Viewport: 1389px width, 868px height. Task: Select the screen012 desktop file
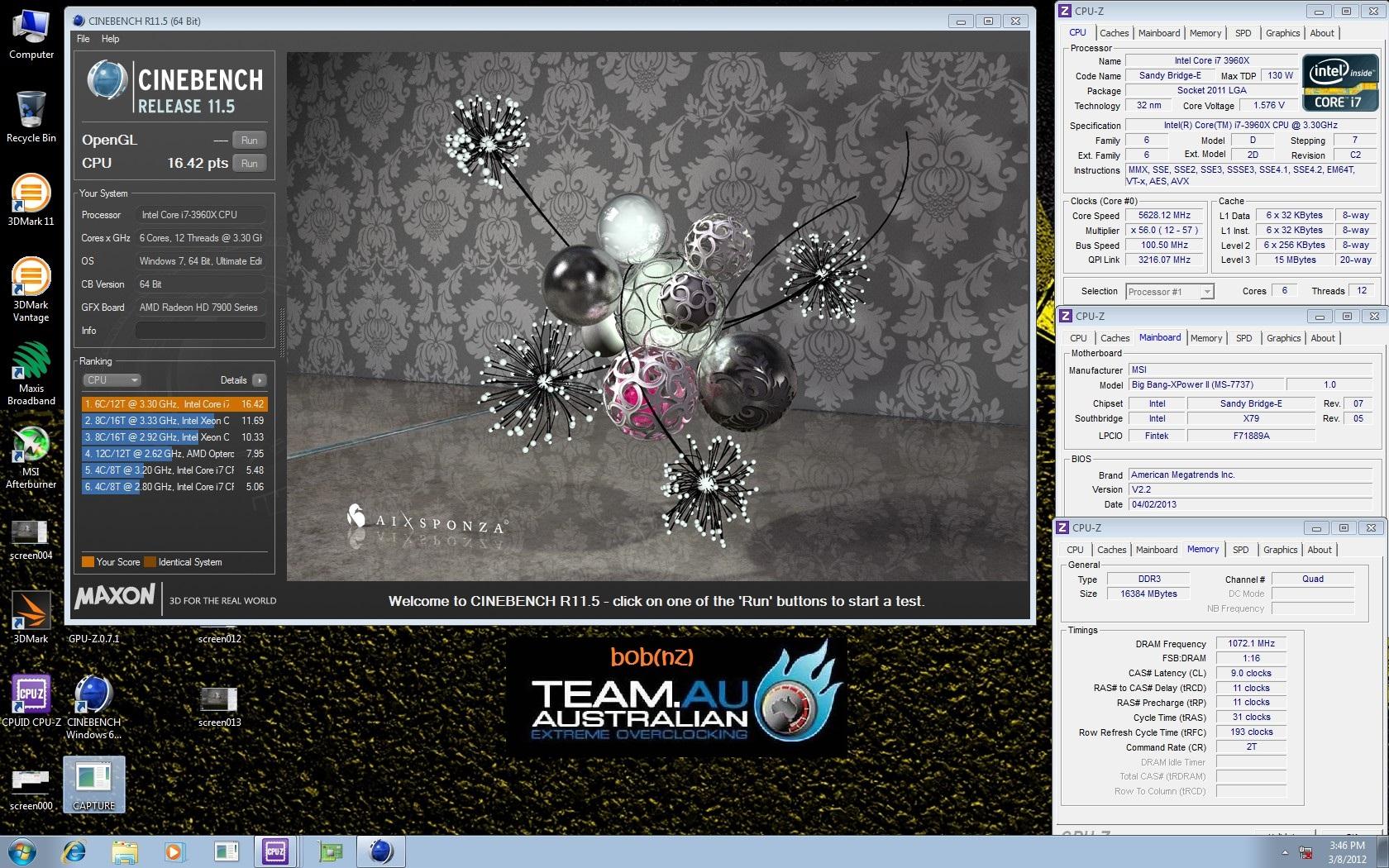pyautogui.click(x=219, y=638)
